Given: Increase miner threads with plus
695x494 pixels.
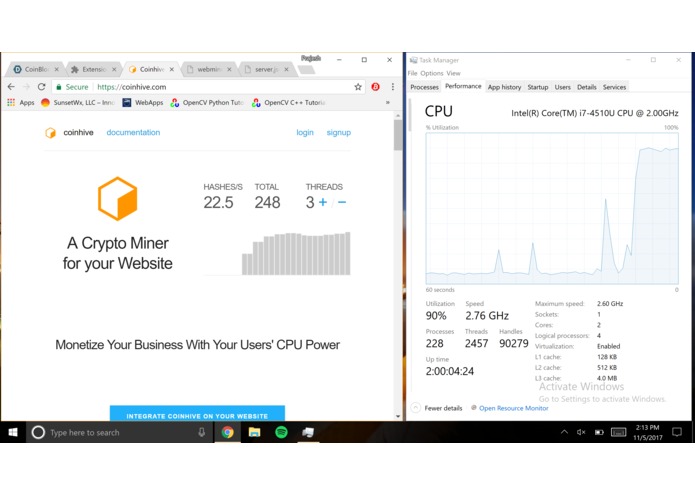Looking at the screenshot, I should (323, 202).
